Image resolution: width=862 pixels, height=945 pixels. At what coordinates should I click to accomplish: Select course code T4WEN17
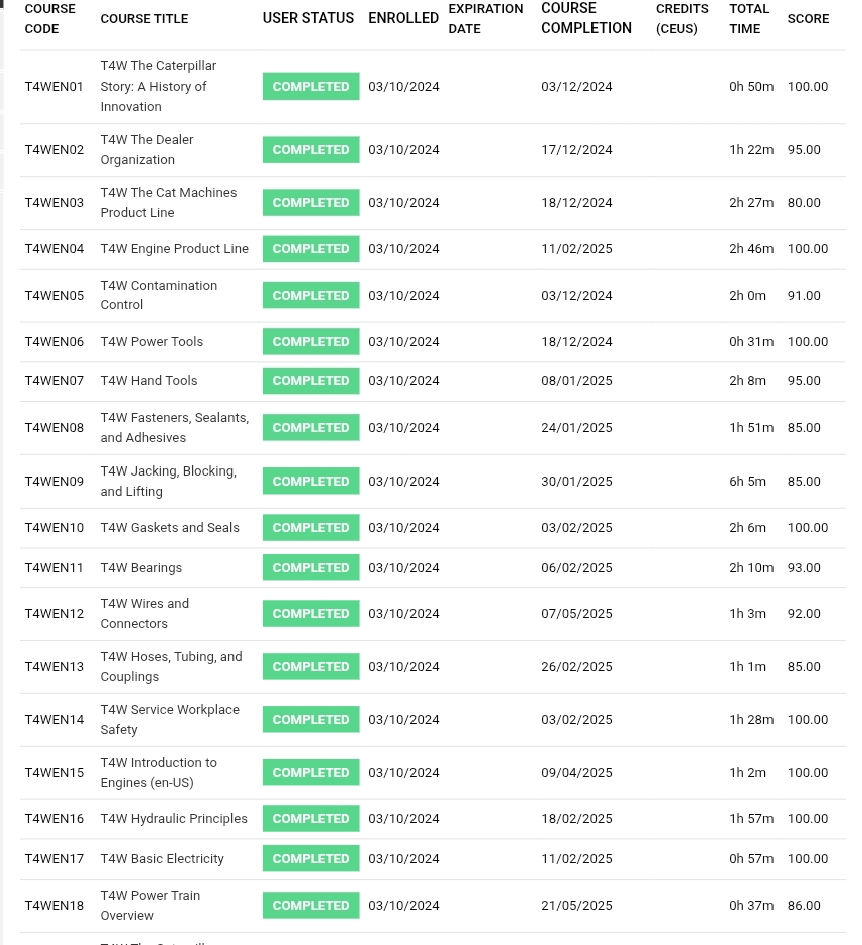pyautogui.click(x=54, y=858)
